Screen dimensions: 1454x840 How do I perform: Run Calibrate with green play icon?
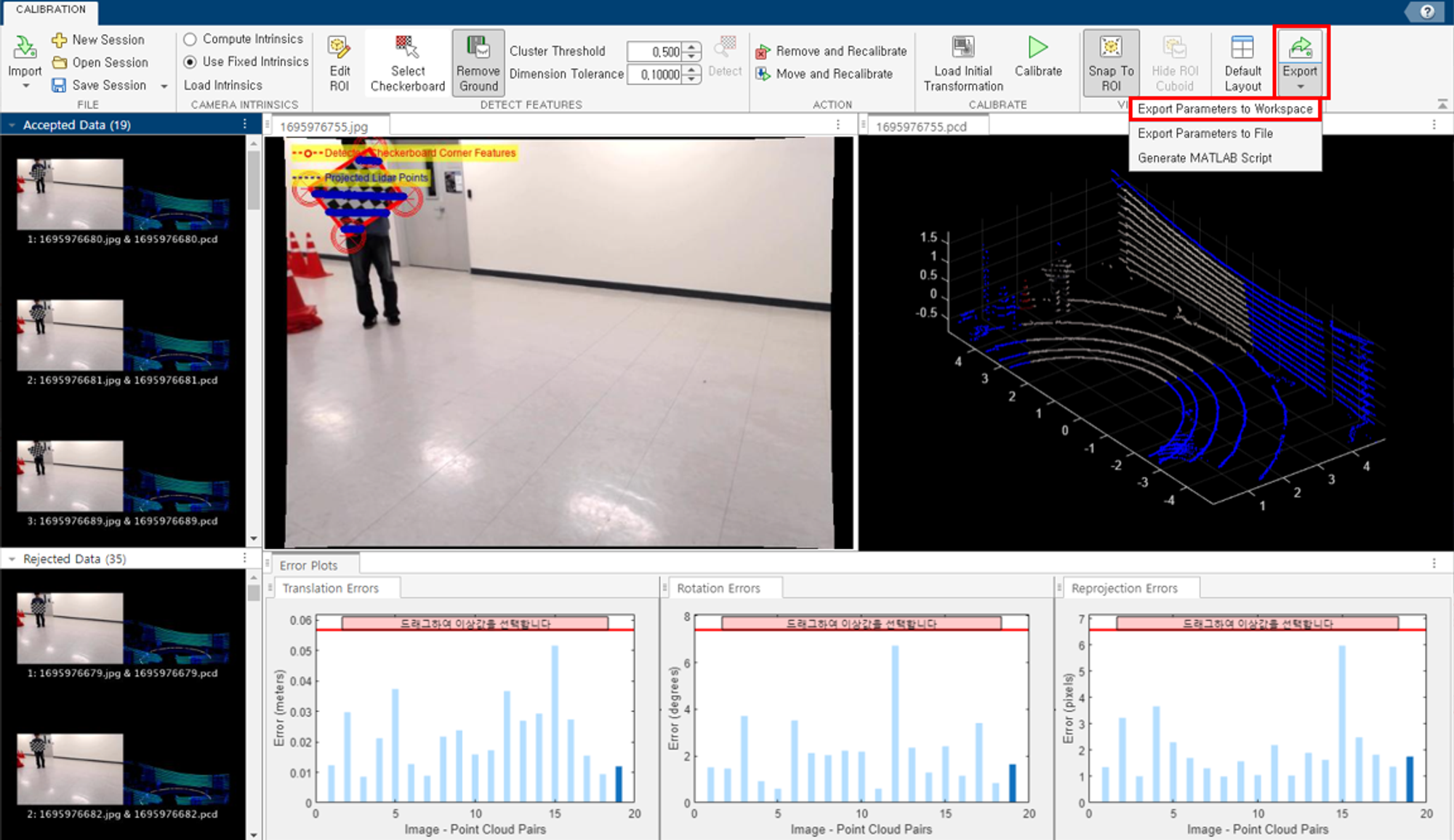(1038, 48)
